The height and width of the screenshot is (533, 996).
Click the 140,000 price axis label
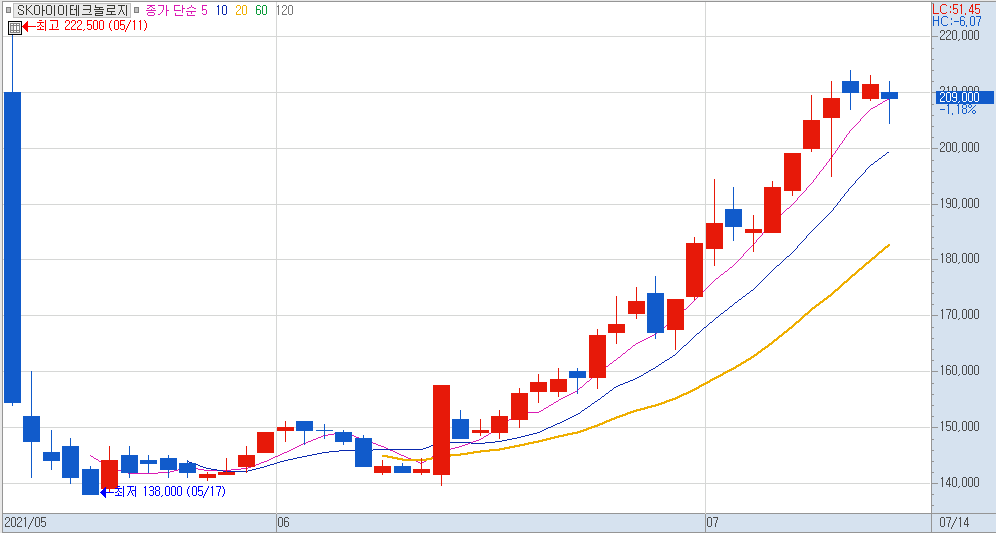(959, 482)
